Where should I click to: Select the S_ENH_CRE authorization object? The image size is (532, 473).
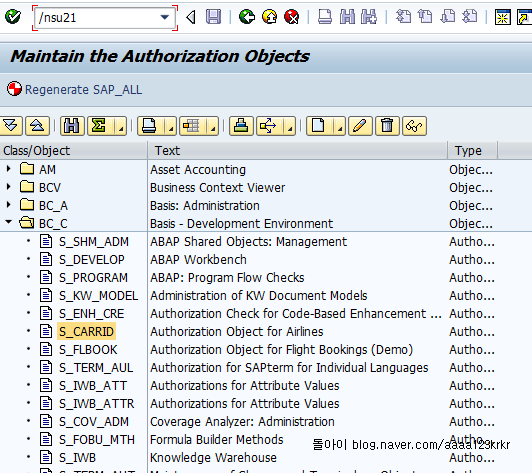[x=91, y=314]
